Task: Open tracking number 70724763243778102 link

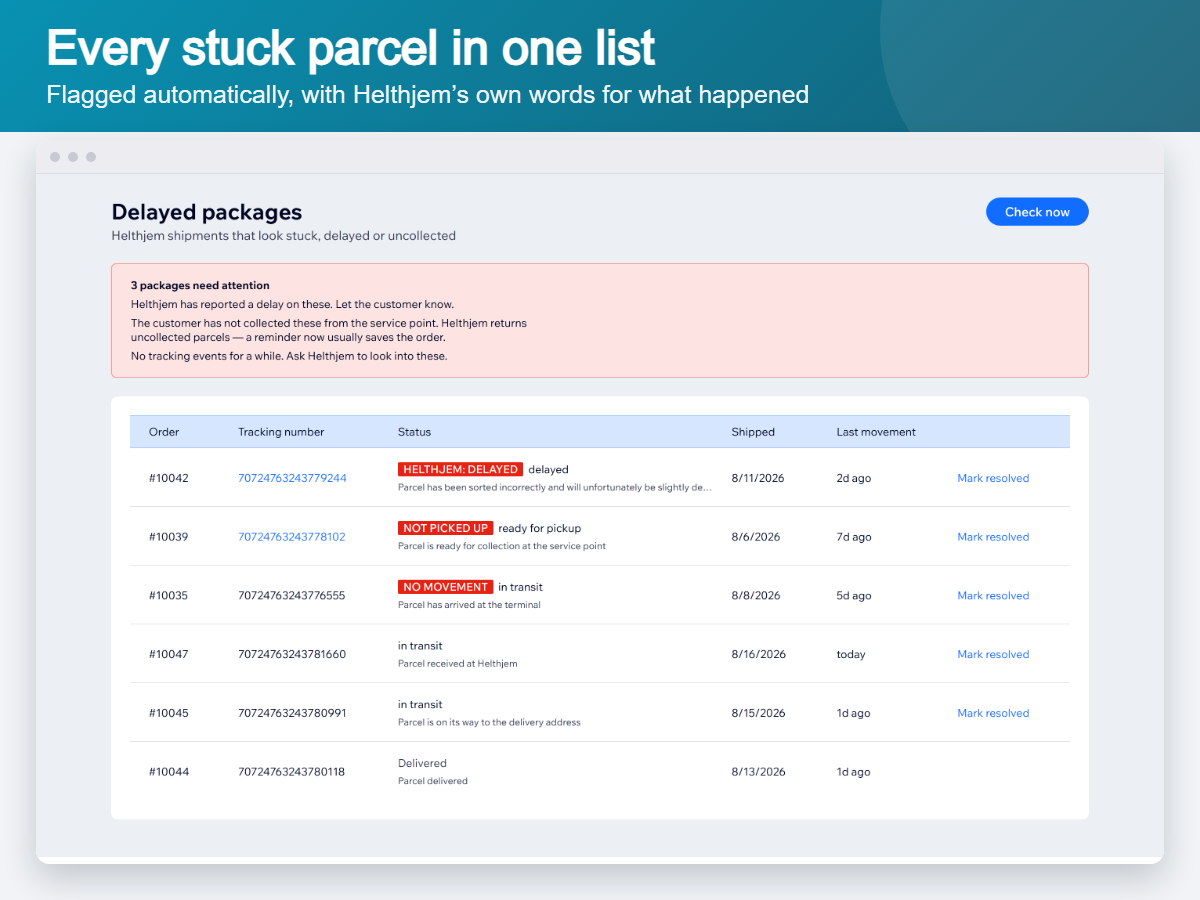Action: [x=292, y=537]
